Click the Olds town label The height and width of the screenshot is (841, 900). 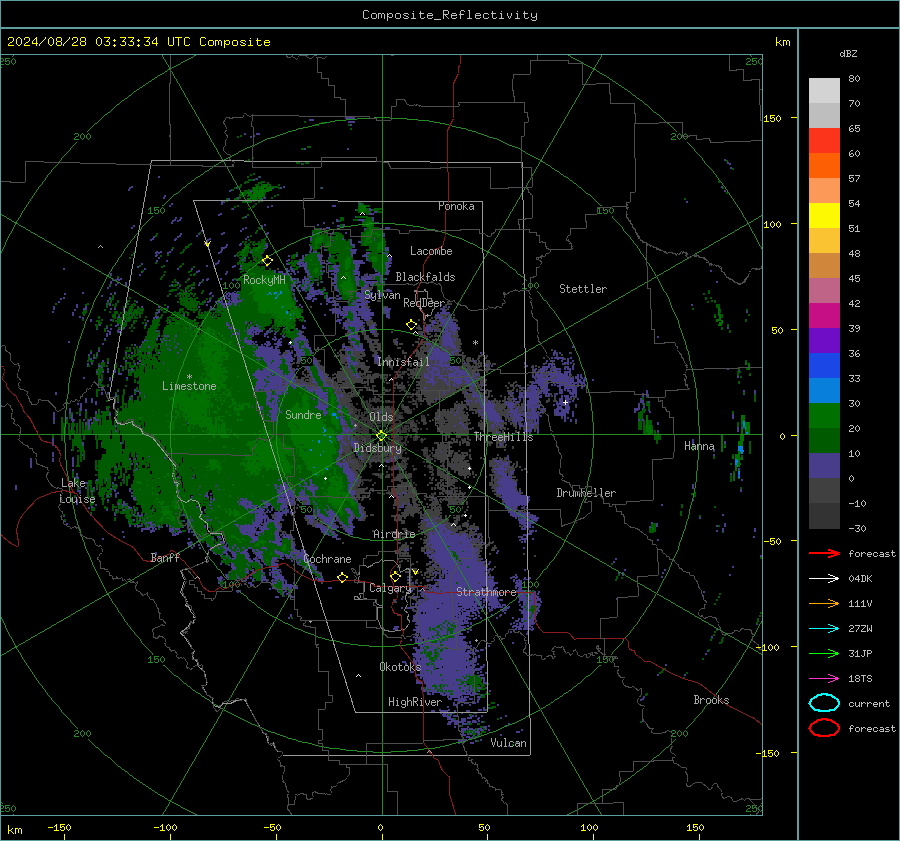pyautogui.click(x=381, y=417)
